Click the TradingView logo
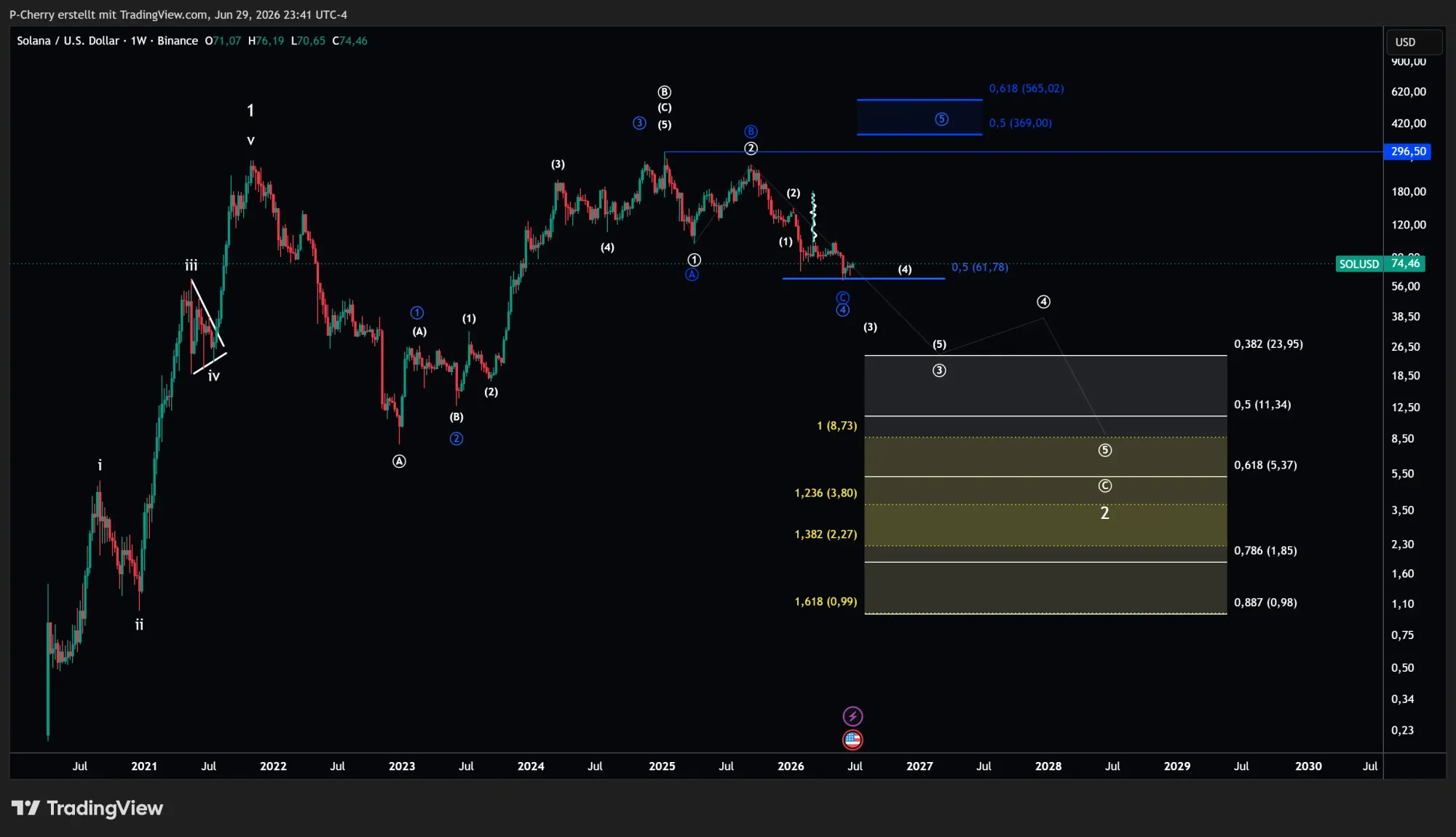This screenshot has width=1456, height=837. tap(87, 808)
